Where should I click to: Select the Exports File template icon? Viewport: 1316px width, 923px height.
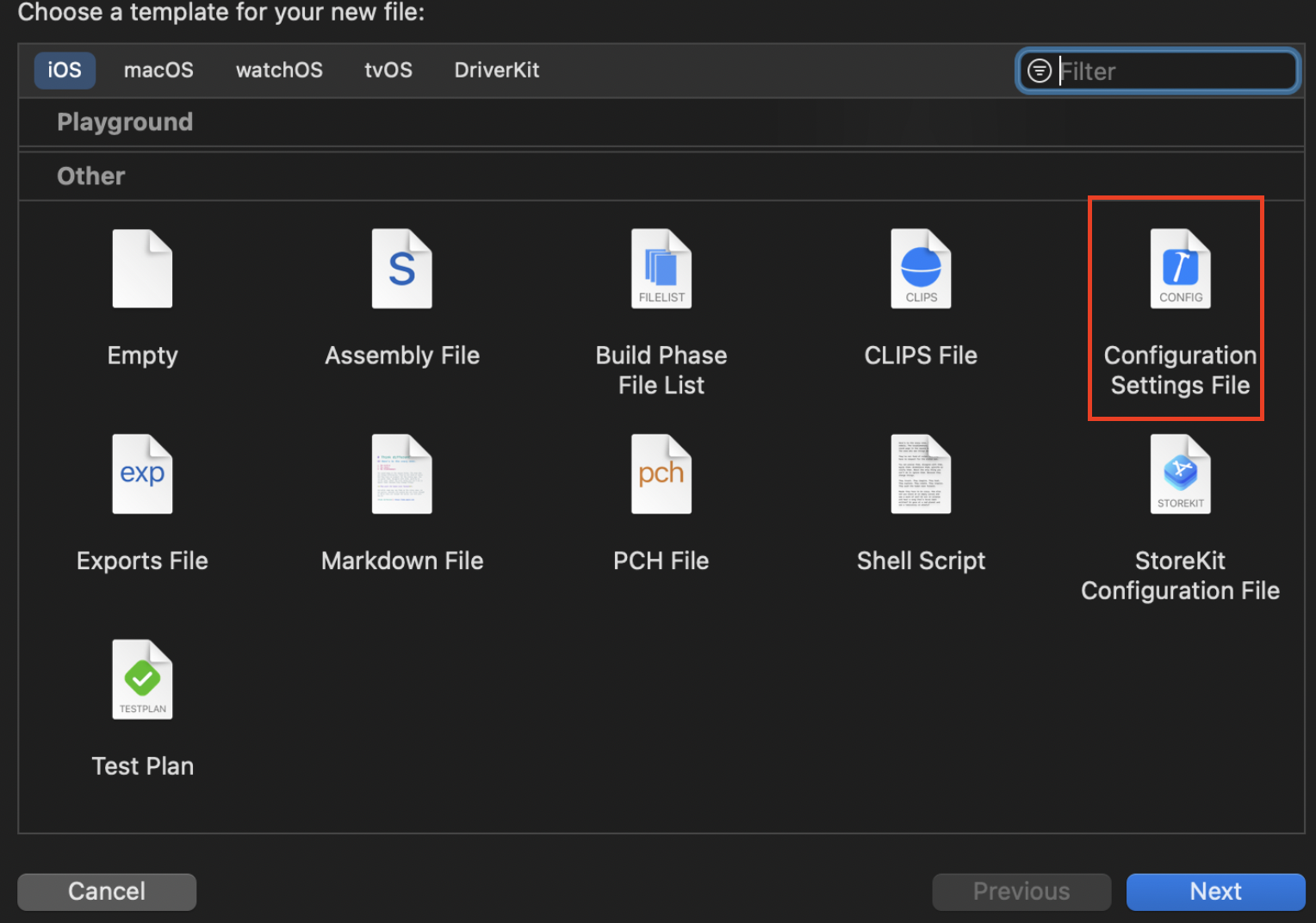coord(142,474)
